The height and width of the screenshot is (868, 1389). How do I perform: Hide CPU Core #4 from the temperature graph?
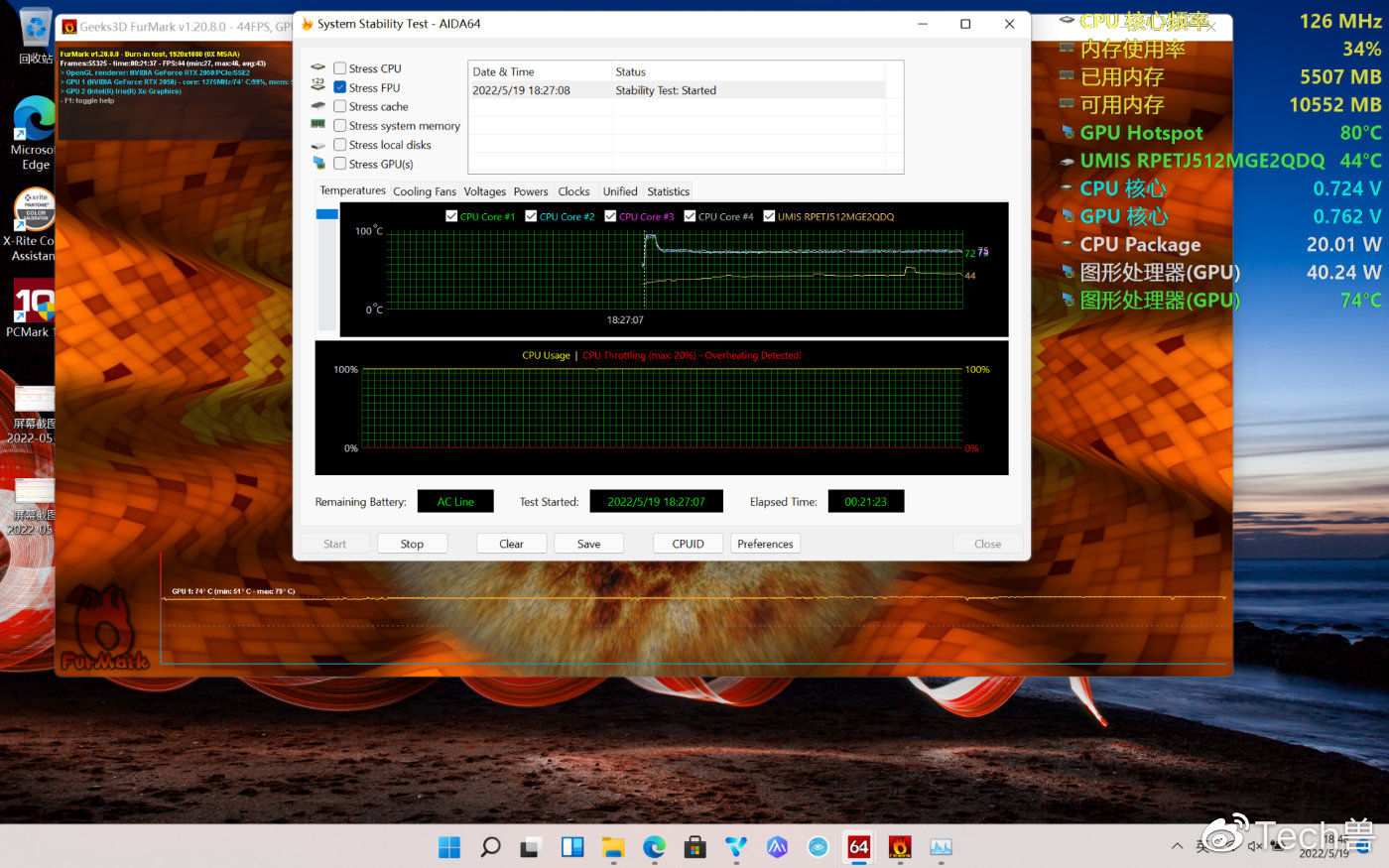(x=690, y=216)
